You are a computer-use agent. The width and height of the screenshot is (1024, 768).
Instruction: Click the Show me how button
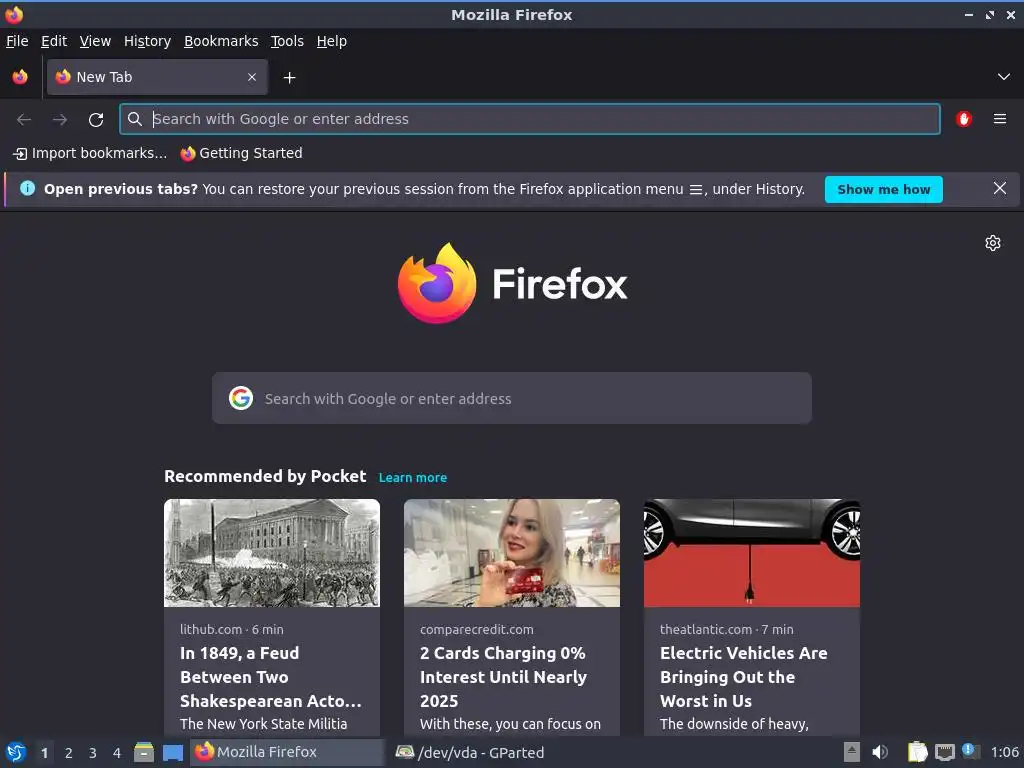point(884,189)
